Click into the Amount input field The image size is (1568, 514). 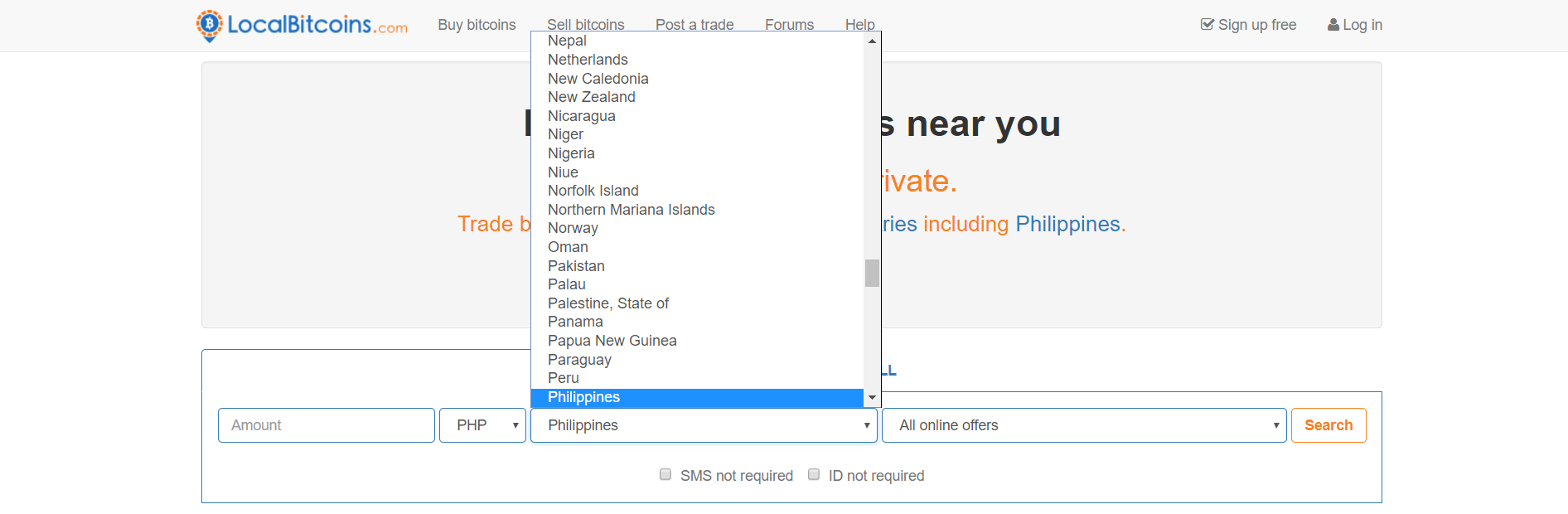coord(326,425)
